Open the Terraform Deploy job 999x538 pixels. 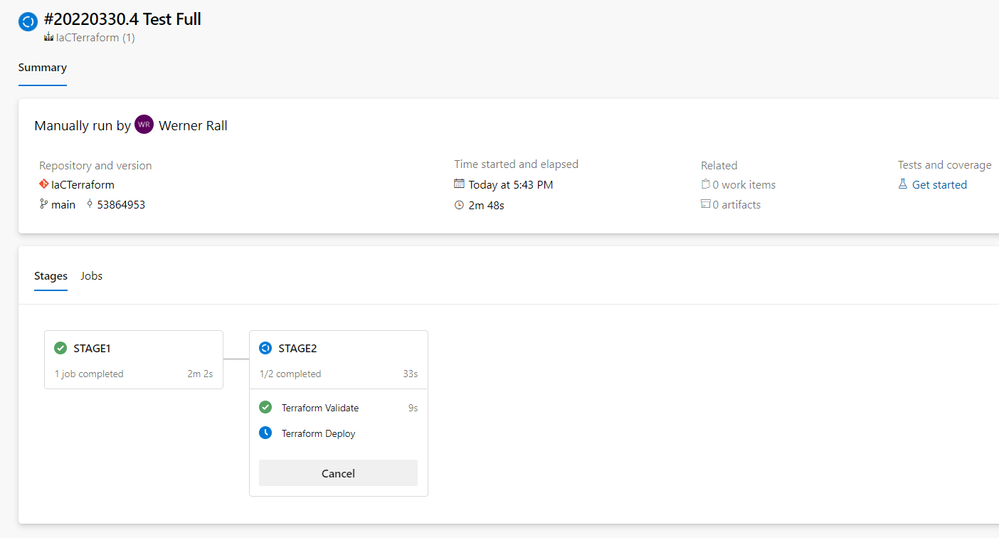click(318, 434)
